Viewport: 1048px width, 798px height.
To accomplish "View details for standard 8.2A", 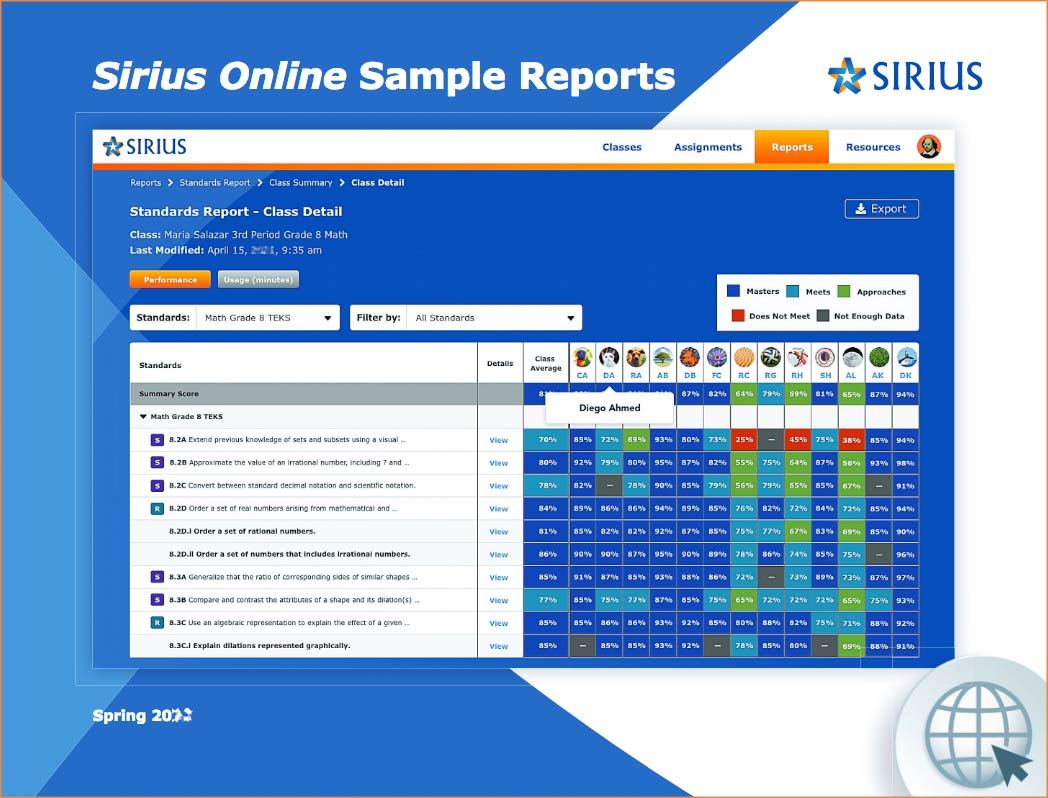I will (498, 439).
